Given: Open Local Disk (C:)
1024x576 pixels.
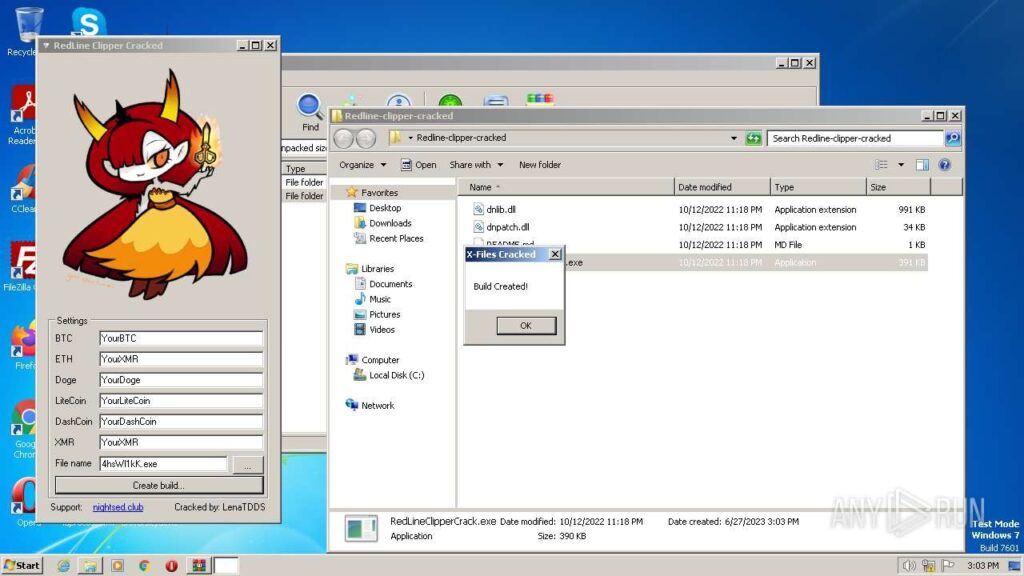Looking at the screenshot, I should click(x=389, y=375).
